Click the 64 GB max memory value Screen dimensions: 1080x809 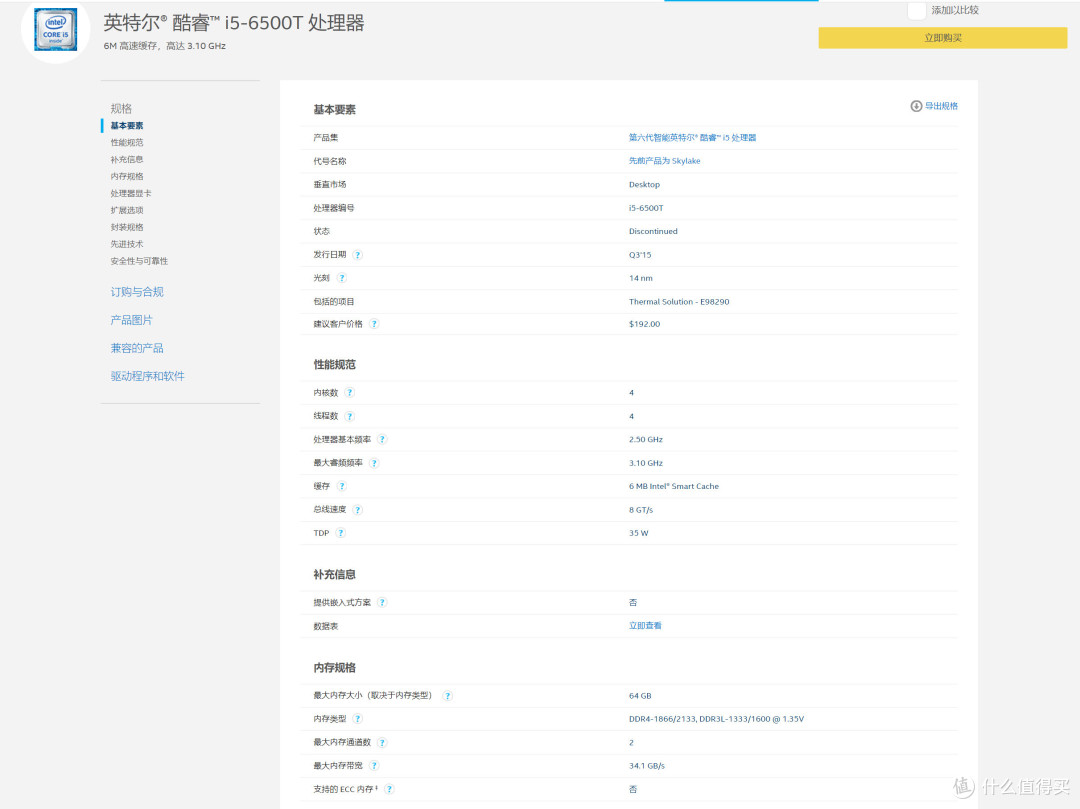[x=640, y=695]
